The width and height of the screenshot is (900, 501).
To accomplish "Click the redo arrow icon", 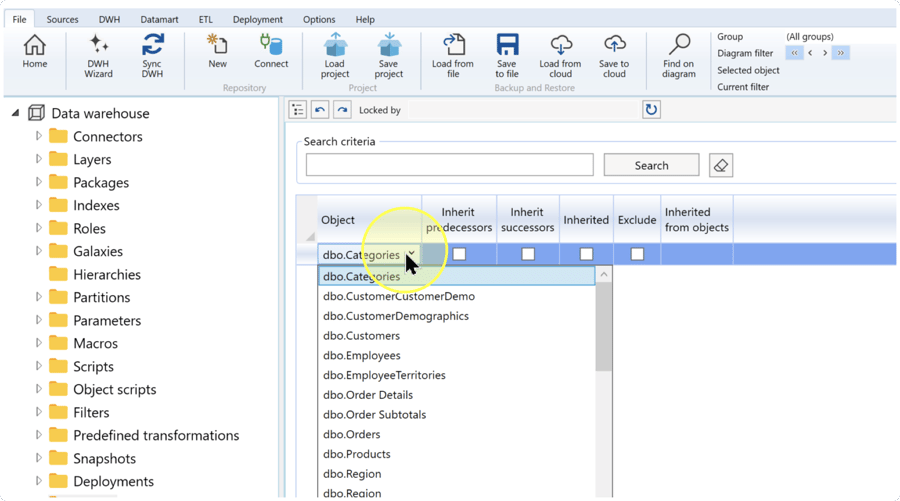I will (x=342, y=110).
